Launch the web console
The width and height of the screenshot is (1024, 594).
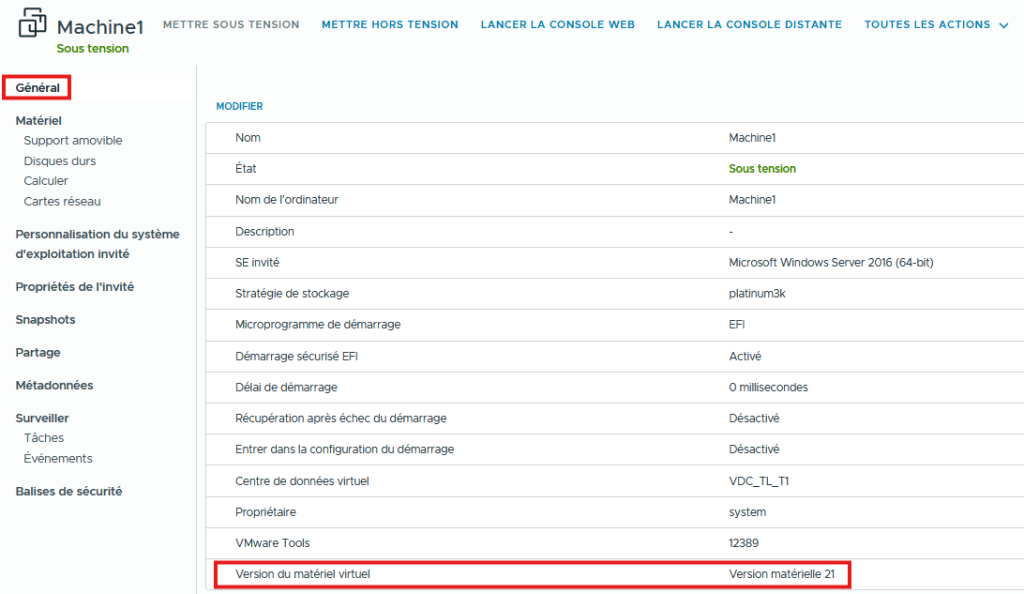tap(557, 25)
